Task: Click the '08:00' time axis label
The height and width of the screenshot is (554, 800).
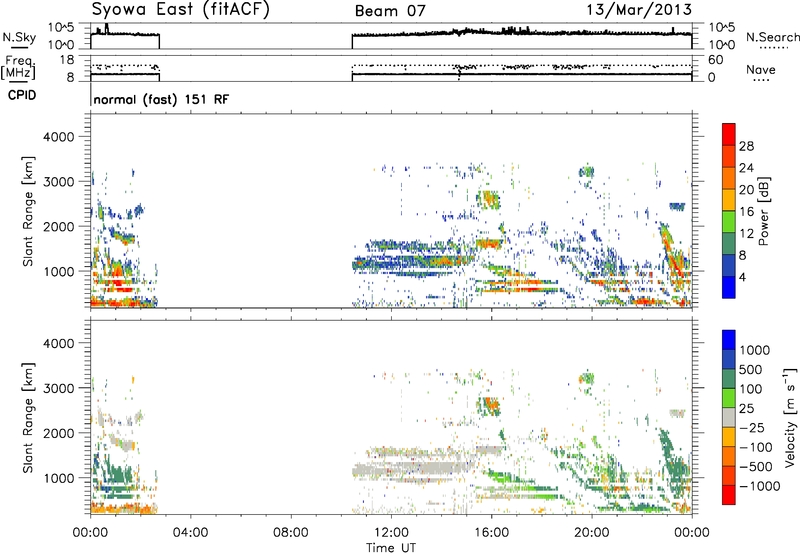Action: (x=291, y=533)
